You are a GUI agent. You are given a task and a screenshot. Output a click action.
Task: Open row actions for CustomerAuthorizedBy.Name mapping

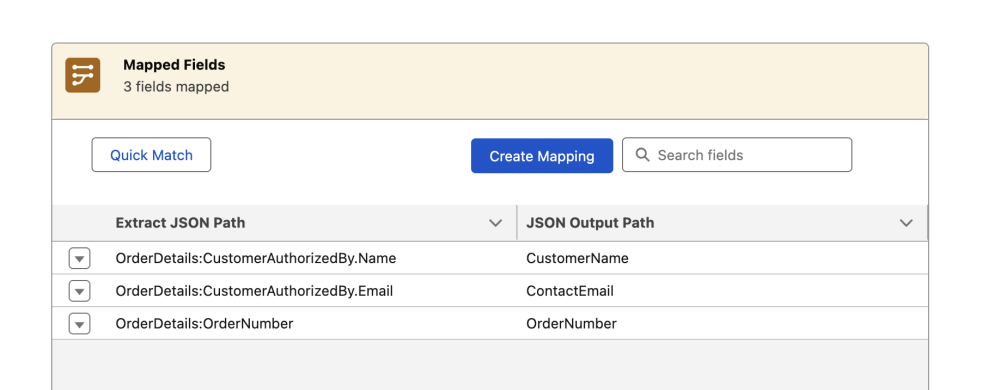[x=79, y=259]
